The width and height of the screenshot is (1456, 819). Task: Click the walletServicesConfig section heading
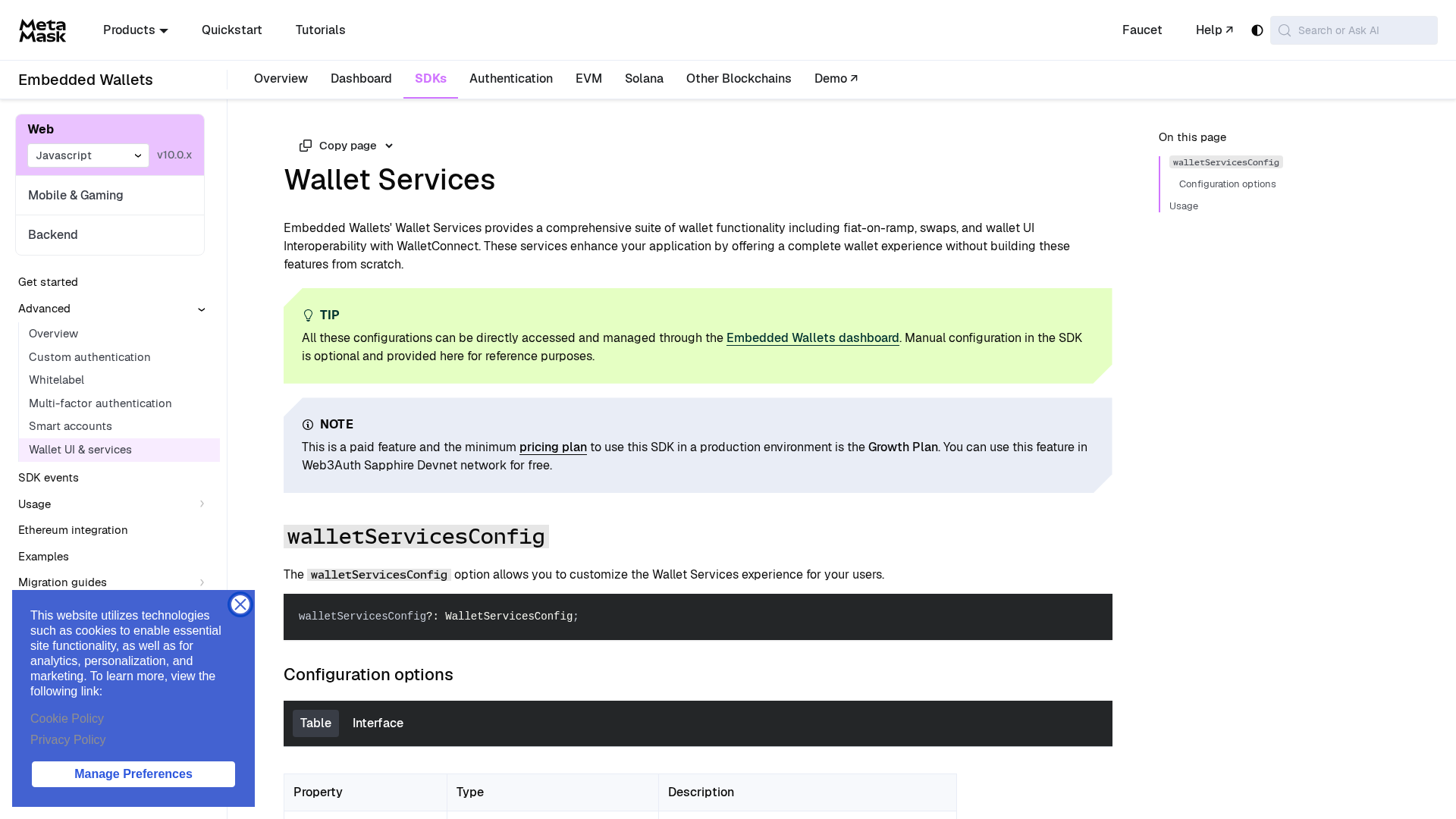[416, 537]
